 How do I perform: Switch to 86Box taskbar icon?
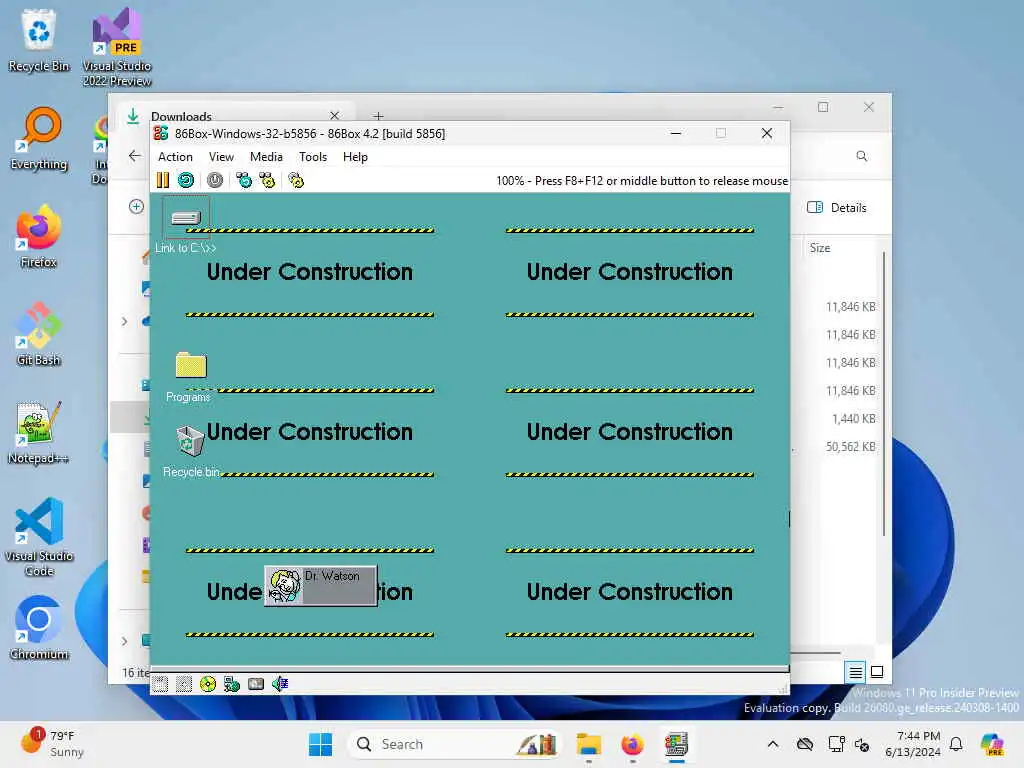(677, 744)
